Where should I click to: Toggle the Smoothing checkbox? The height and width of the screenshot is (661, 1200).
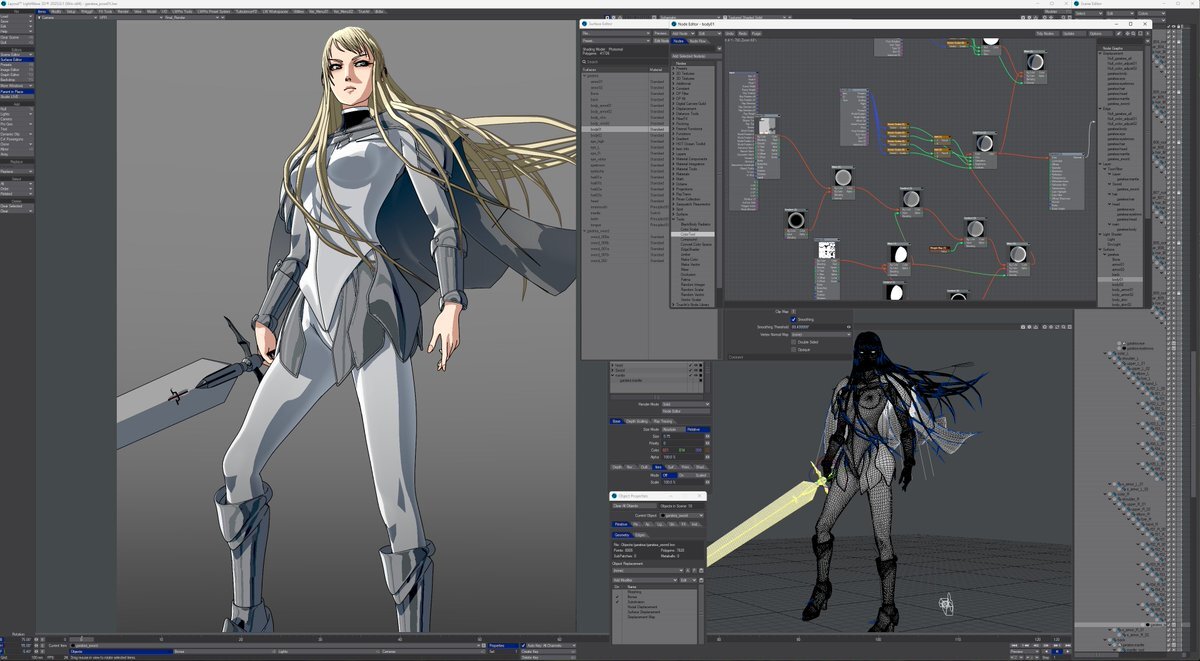point(793,320)
